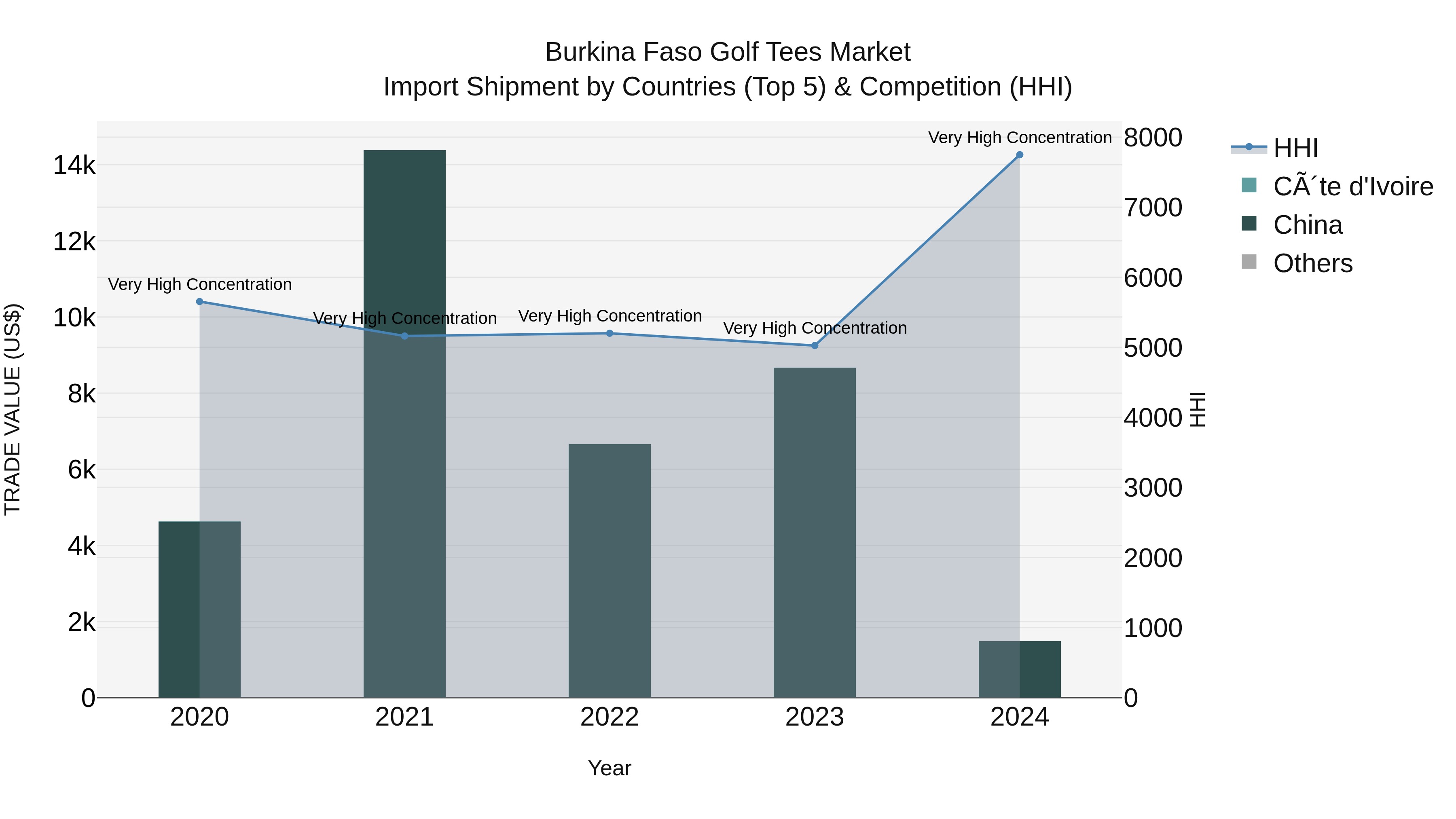This screenshot has height=819, width=1456.
Task: Click the 2024 HHI data point
Action: click(x=1020, y=155)
